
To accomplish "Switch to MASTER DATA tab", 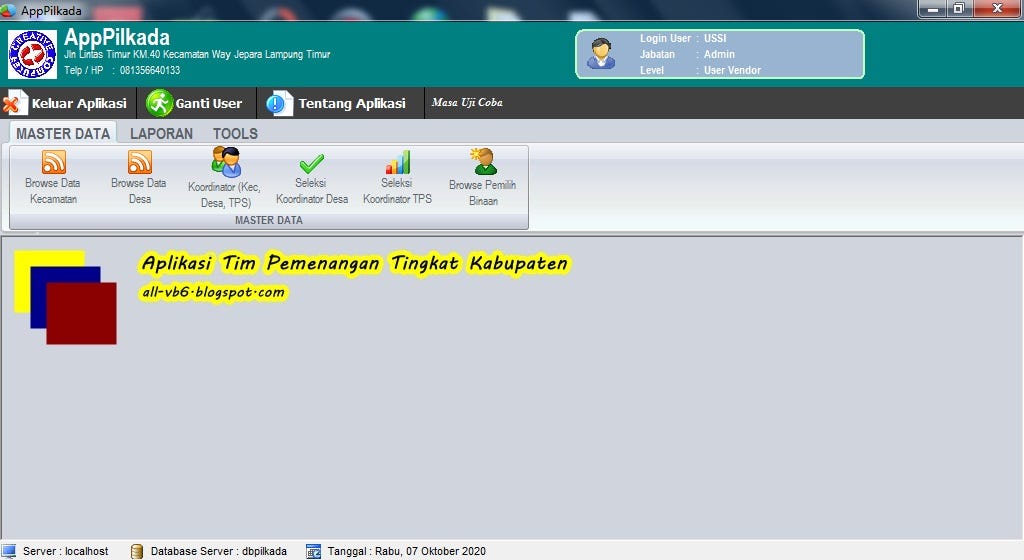I will [x=63, y=133].
